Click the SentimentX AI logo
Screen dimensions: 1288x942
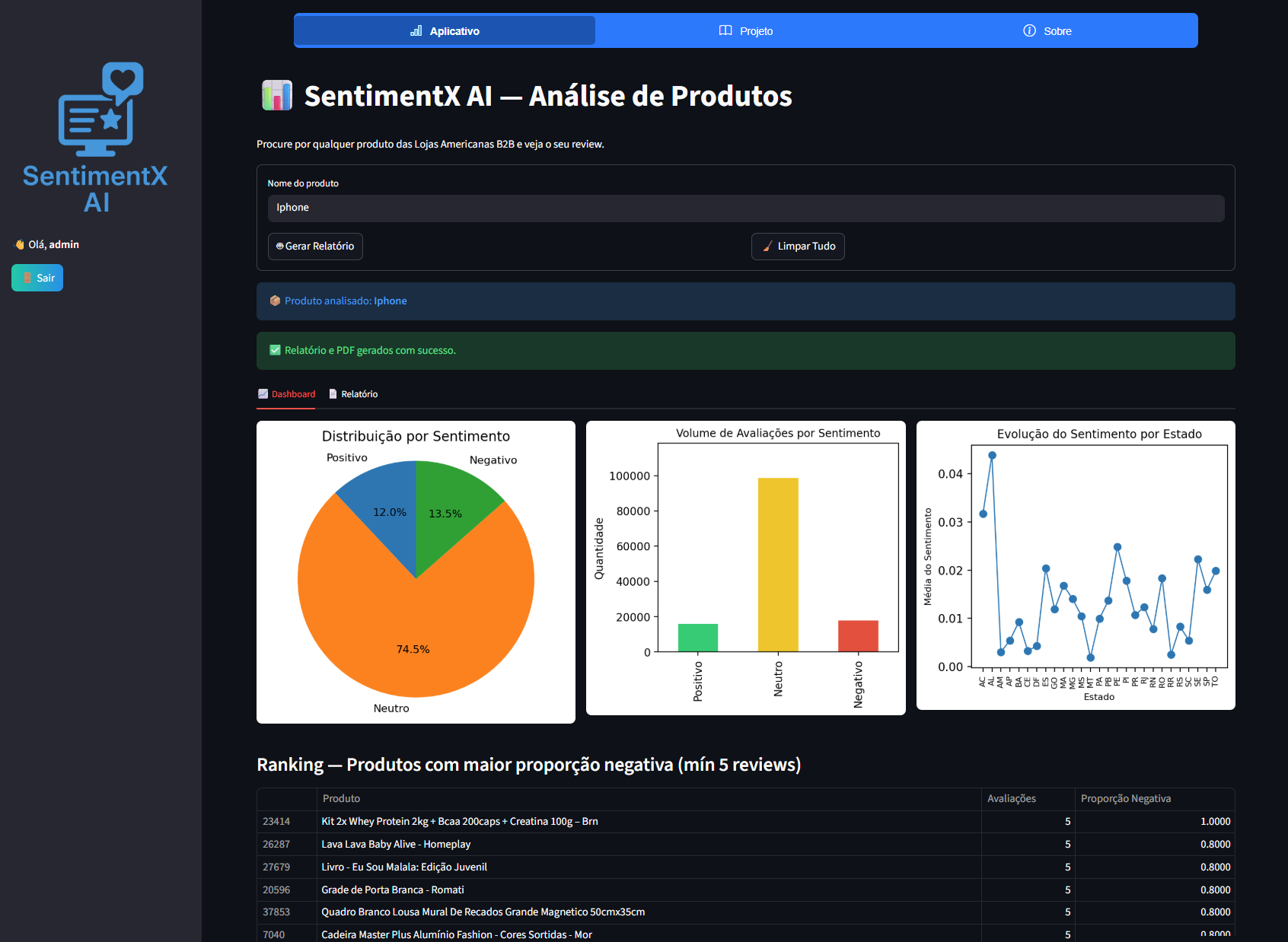coord(96,138)
